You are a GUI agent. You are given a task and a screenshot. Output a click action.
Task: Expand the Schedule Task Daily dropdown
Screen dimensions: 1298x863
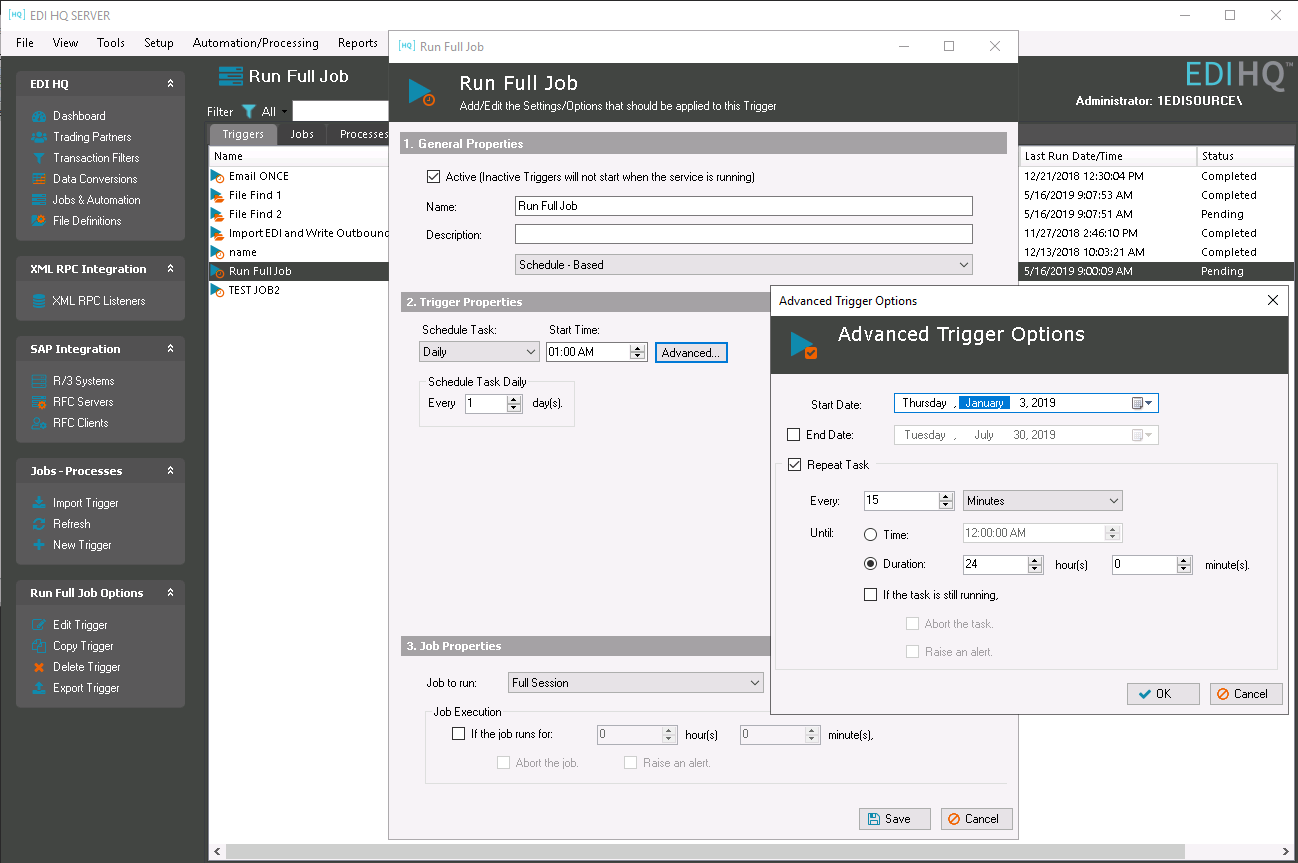479,352
